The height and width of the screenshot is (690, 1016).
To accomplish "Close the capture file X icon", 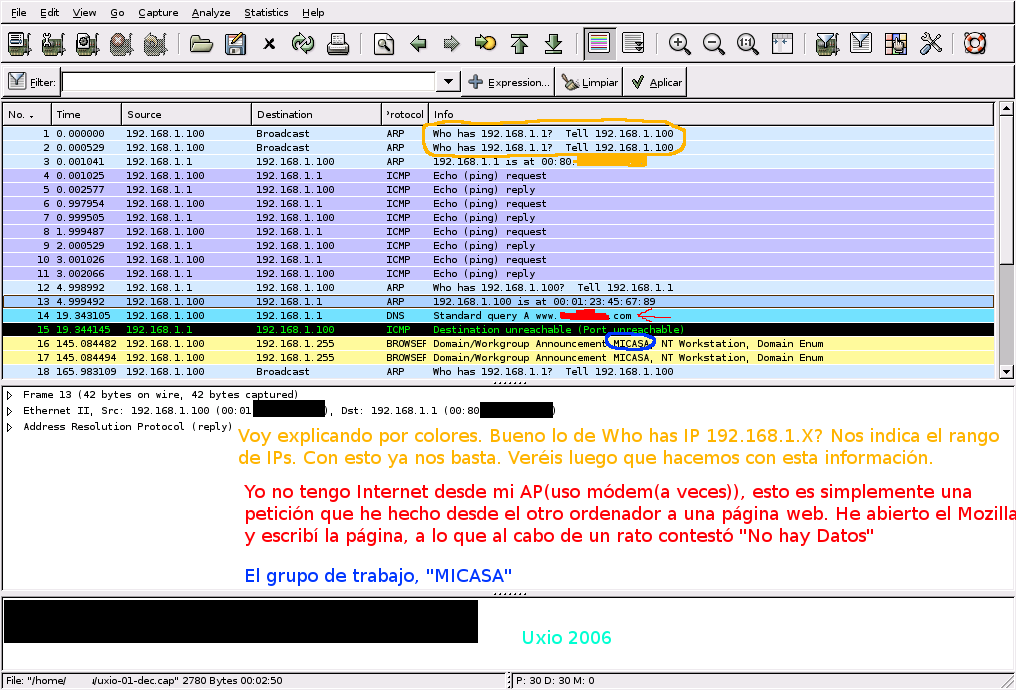I will coord(269,44).
